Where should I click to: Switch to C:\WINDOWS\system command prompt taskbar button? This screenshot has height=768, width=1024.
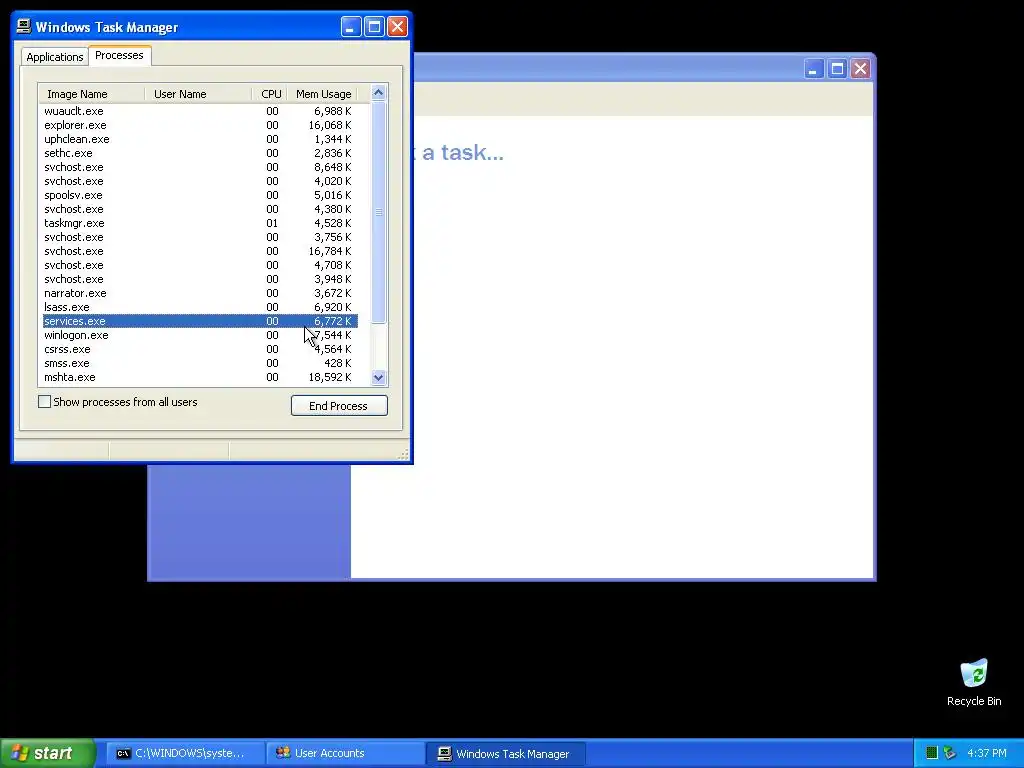tap(185, 754)
